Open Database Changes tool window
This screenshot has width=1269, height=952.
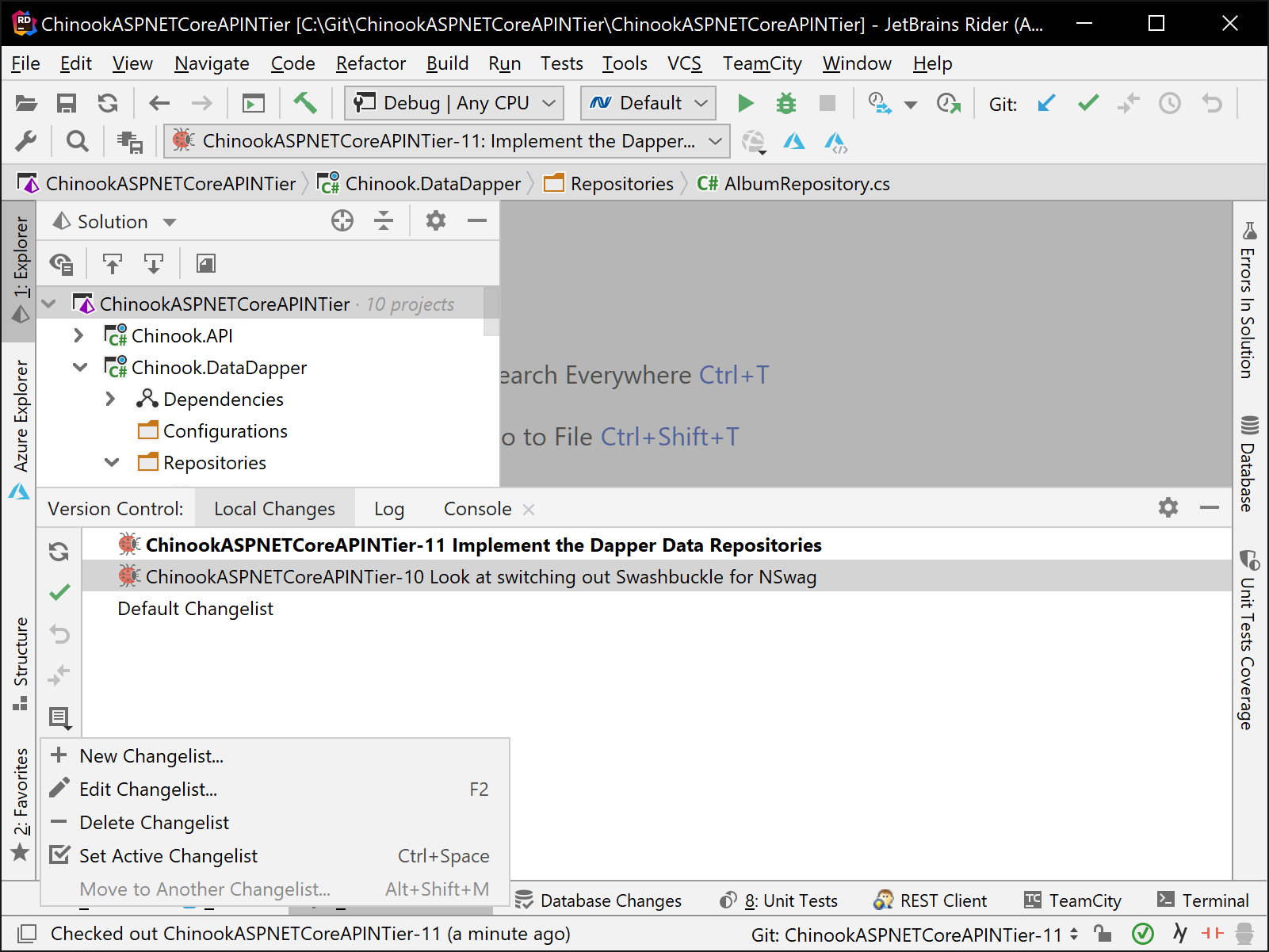598,900
